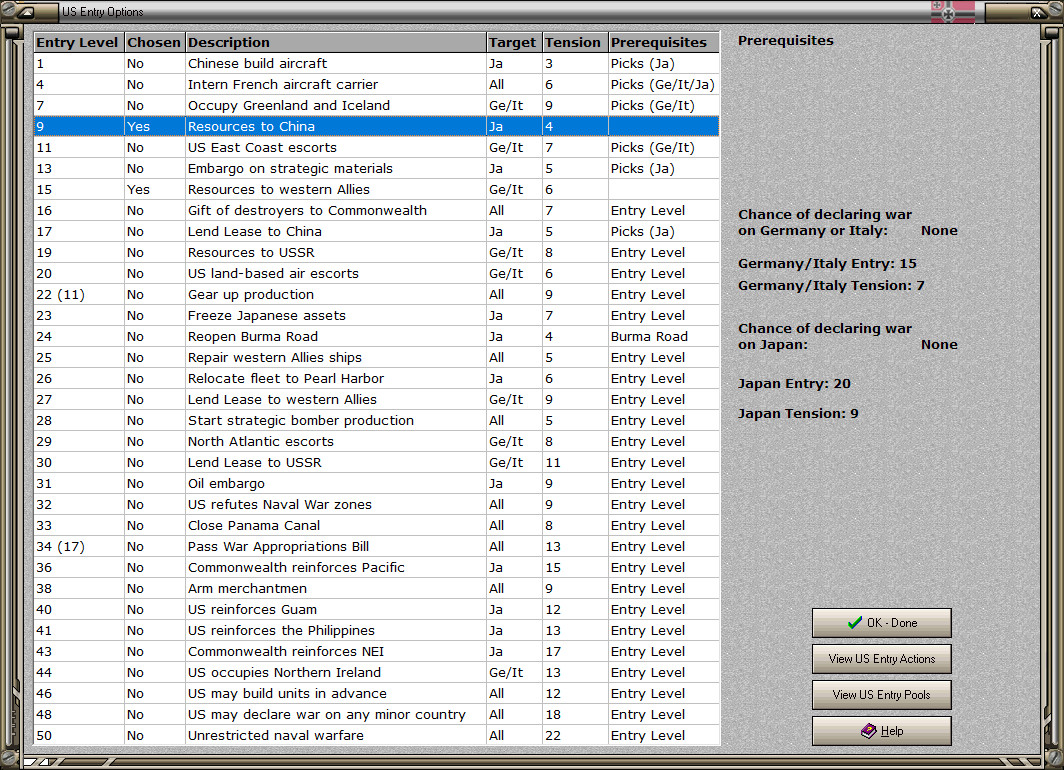Select Start strategic bomber production row

tap(377, 421)
